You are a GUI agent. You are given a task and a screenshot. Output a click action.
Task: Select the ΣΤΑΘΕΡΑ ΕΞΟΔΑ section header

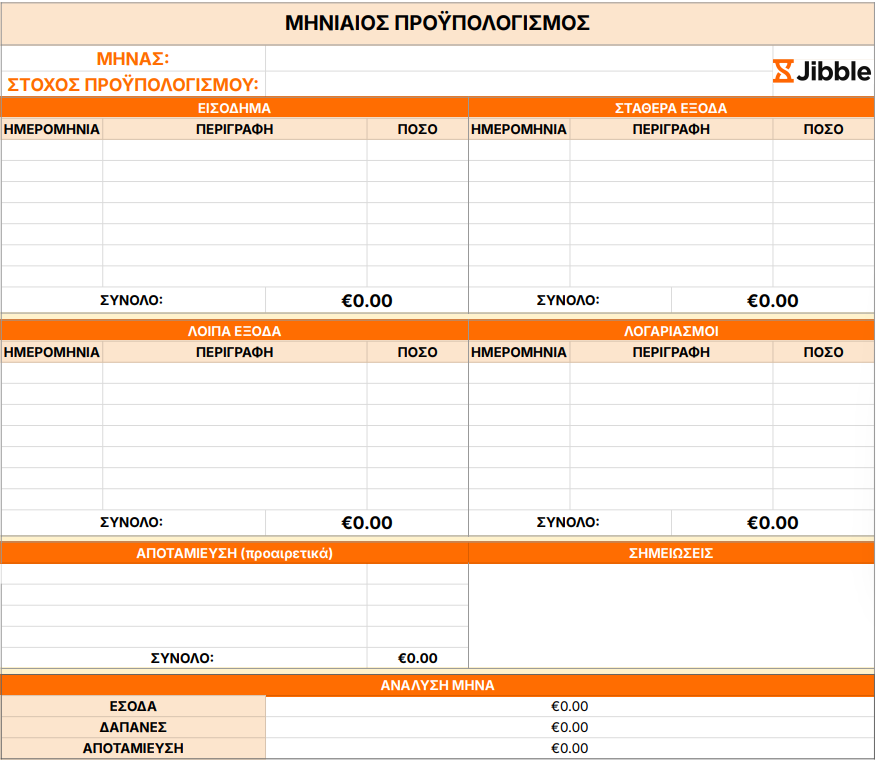pyautogui.click(x=671, y=108)
